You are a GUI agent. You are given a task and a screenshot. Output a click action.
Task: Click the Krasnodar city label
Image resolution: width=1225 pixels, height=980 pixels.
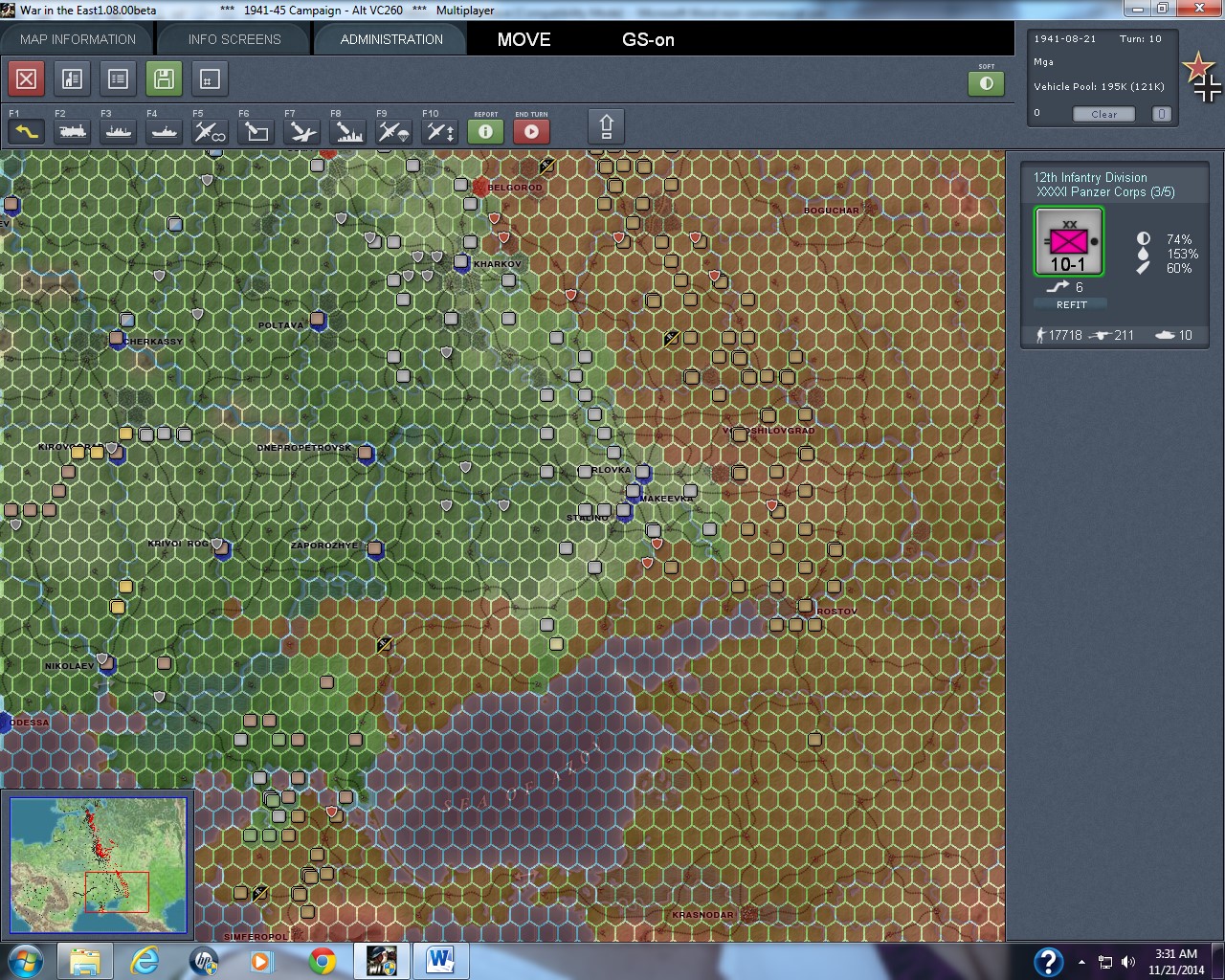pos(702,915)
